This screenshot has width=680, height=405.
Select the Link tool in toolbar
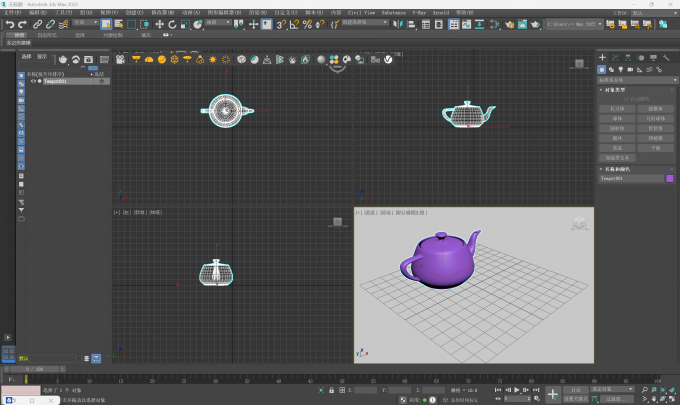pos(38,24)
